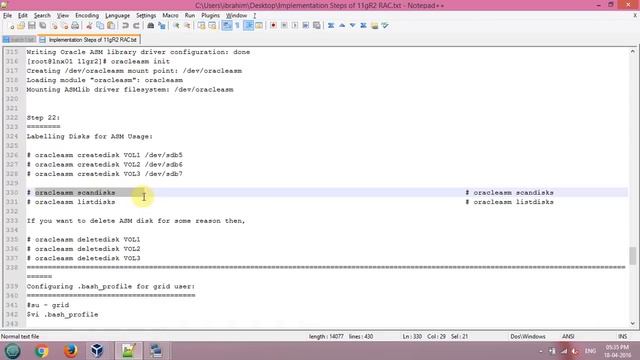Click the Notepad++ taskbar icon
The image size is (640, 360).
pos(128,351)
